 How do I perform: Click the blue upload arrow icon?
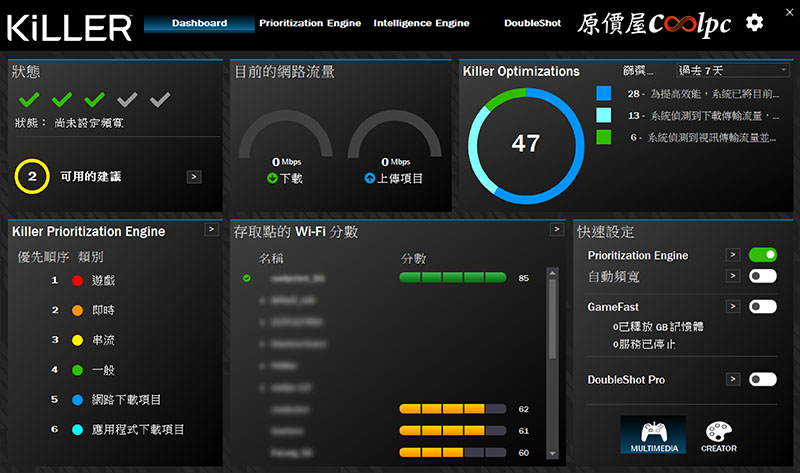(370, 178)
